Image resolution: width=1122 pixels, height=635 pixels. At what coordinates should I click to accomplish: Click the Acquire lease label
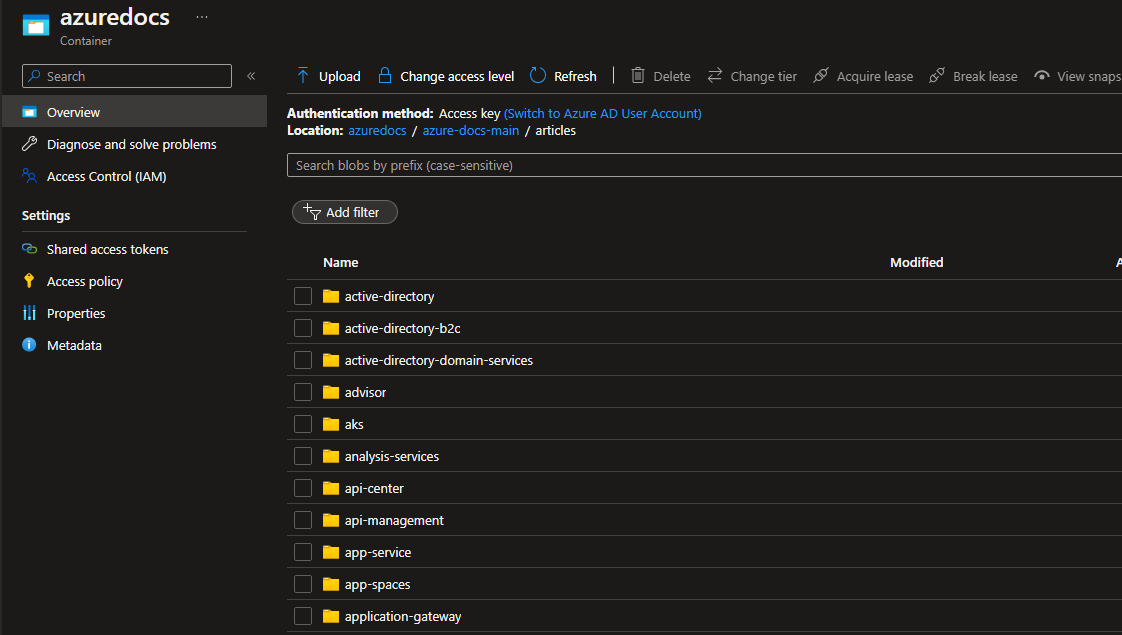[x=875, y=77]
